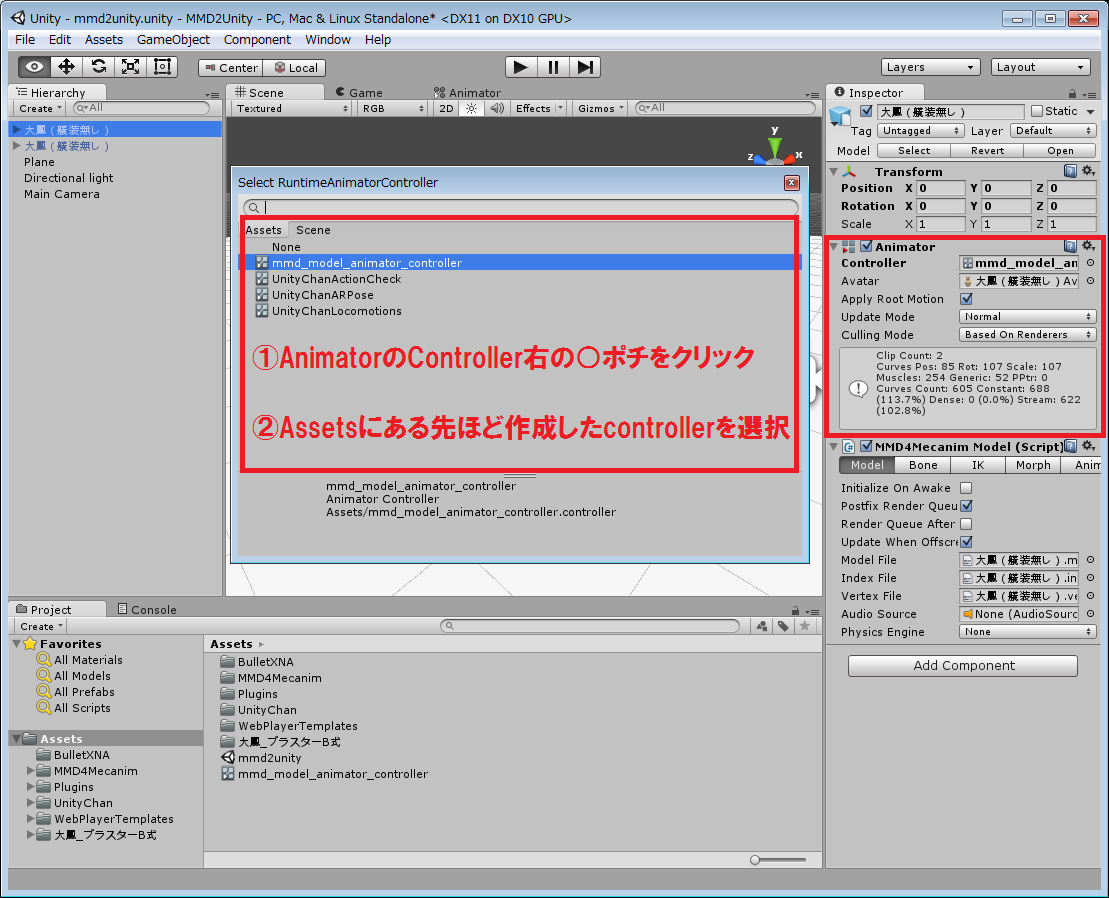Open the Tag Untagged dropdown
Screen dimensions: 1109x898
tap(920, 131)
